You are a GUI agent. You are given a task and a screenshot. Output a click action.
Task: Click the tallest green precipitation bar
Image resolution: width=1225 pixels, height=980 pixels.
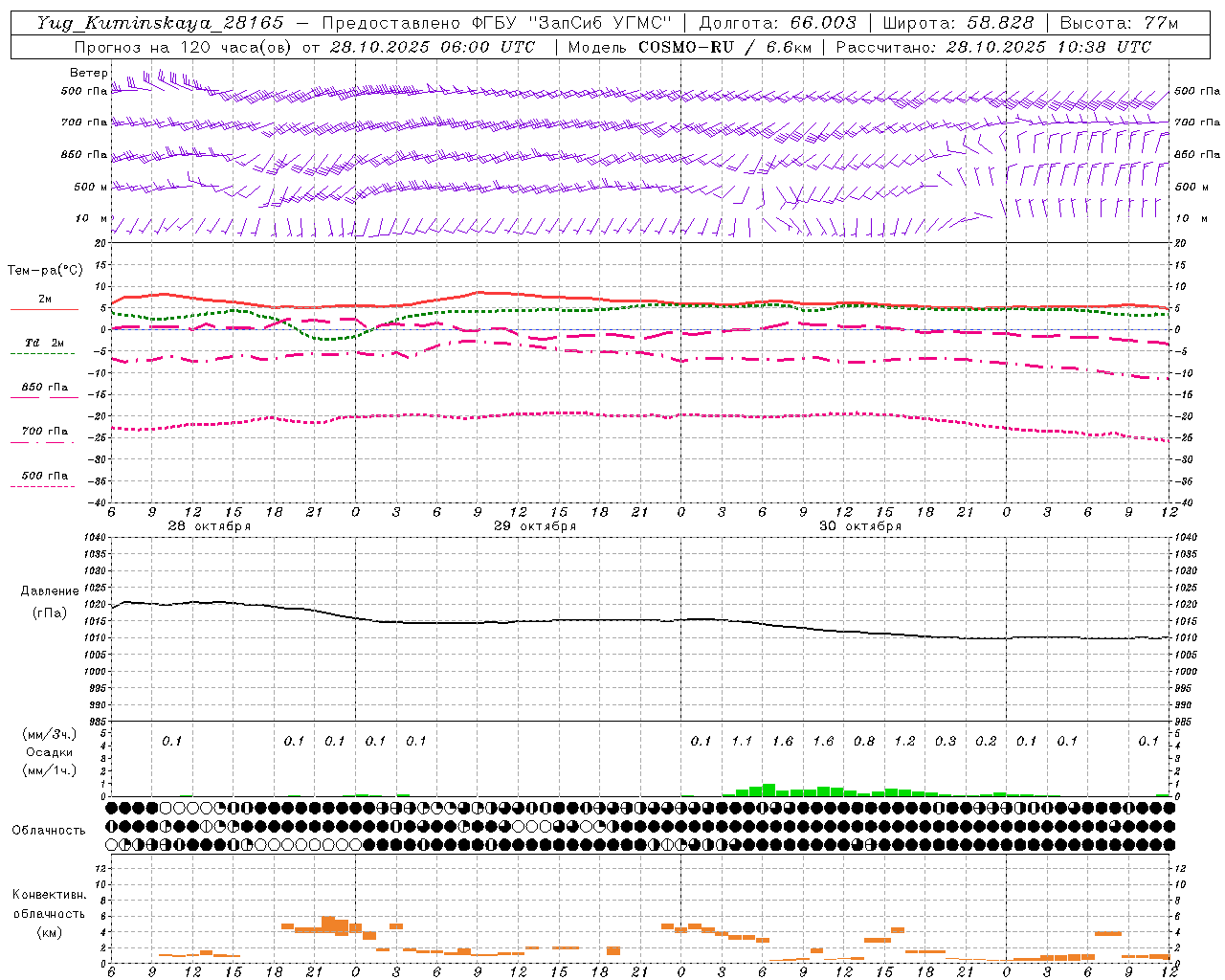click(x=768, y=791)
